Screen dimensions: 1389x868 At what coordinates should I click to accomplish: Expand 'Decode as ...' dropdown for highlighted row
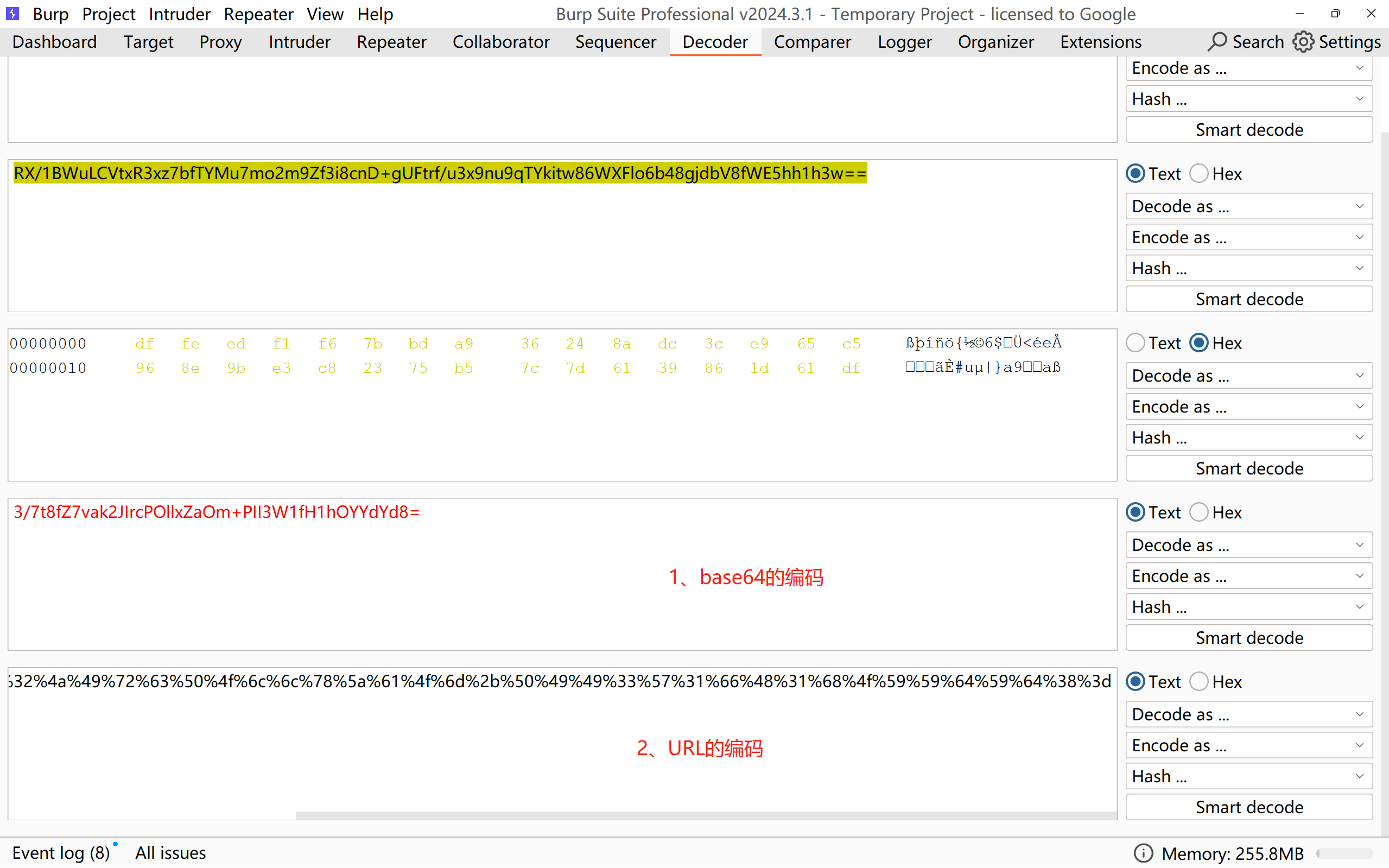tap(1249, 206)
